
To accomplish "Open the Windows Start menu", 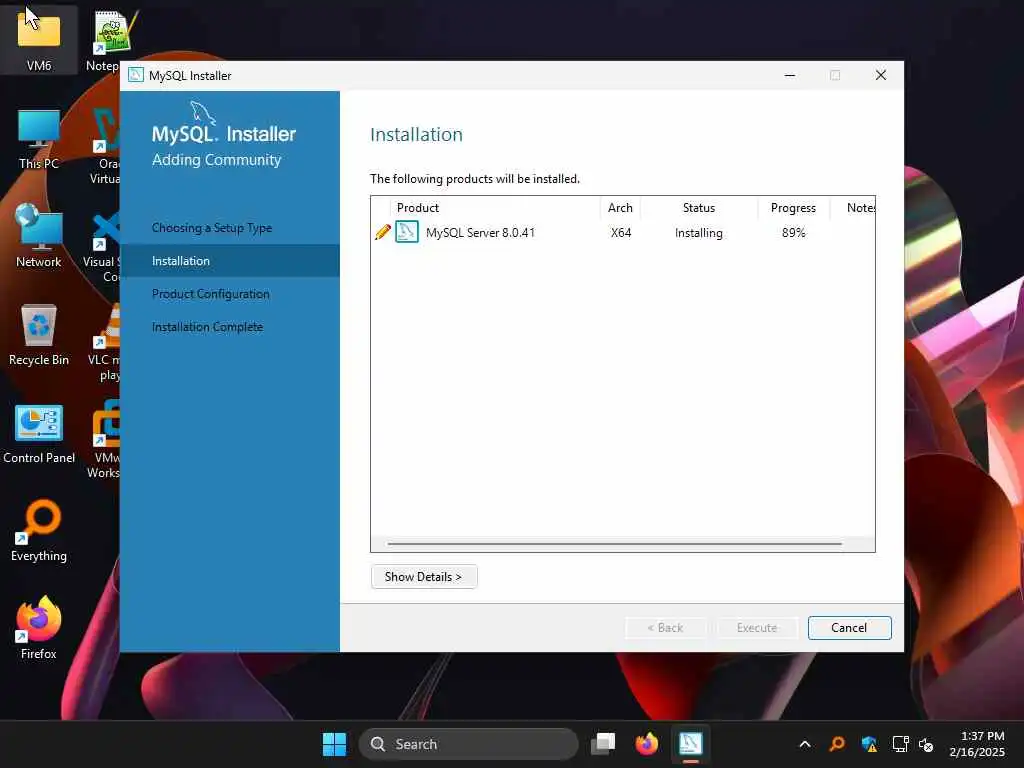I will click(334, 744).
